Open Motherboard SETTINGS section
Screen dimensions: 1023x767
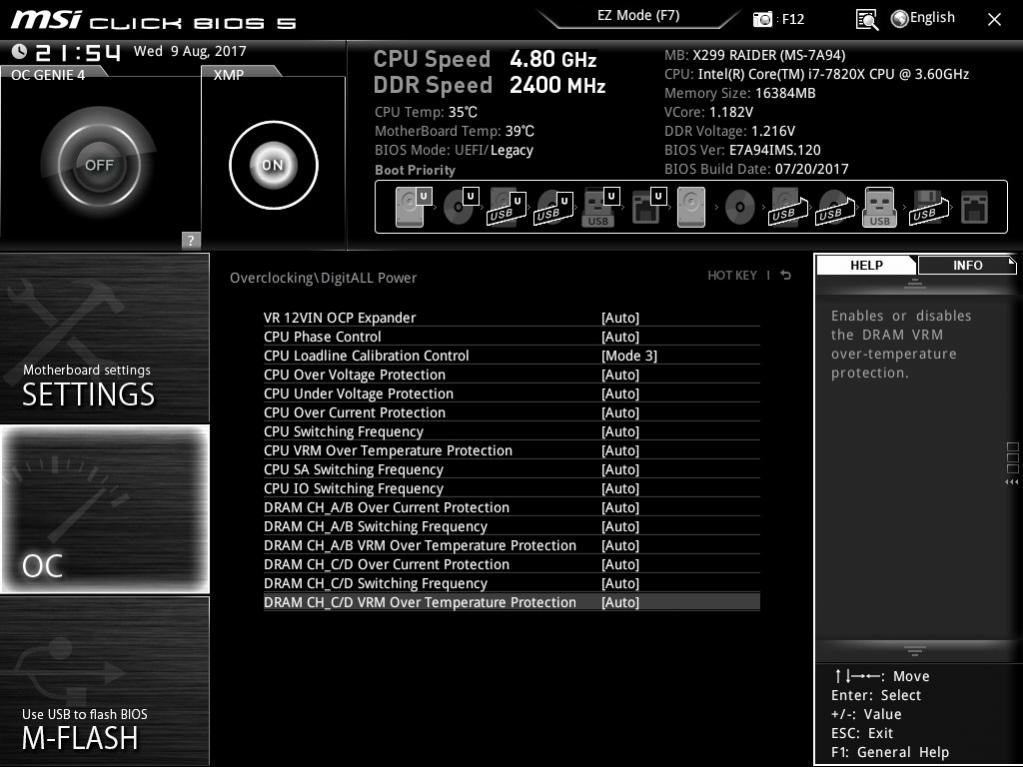pos(104,338)
